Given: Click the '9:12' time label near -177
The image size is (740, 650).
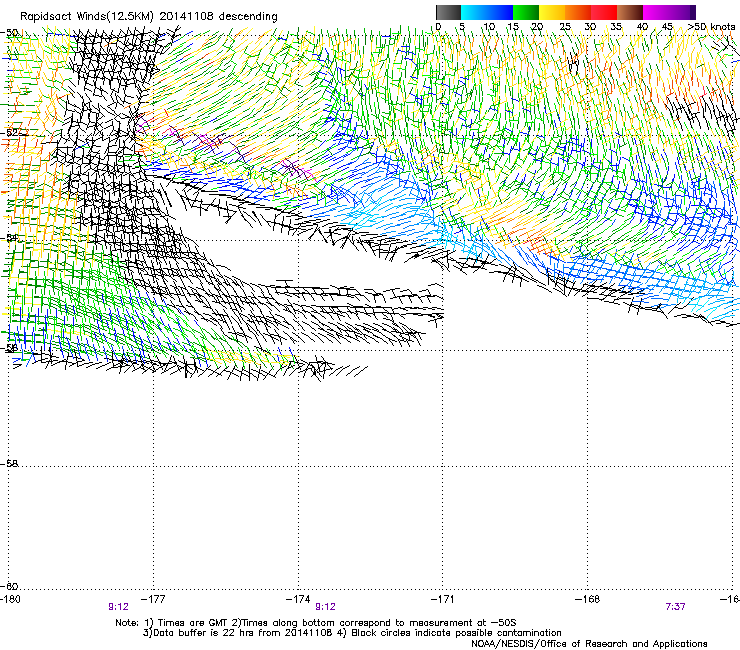Looking at the screenshot, I should click(118, 607).
